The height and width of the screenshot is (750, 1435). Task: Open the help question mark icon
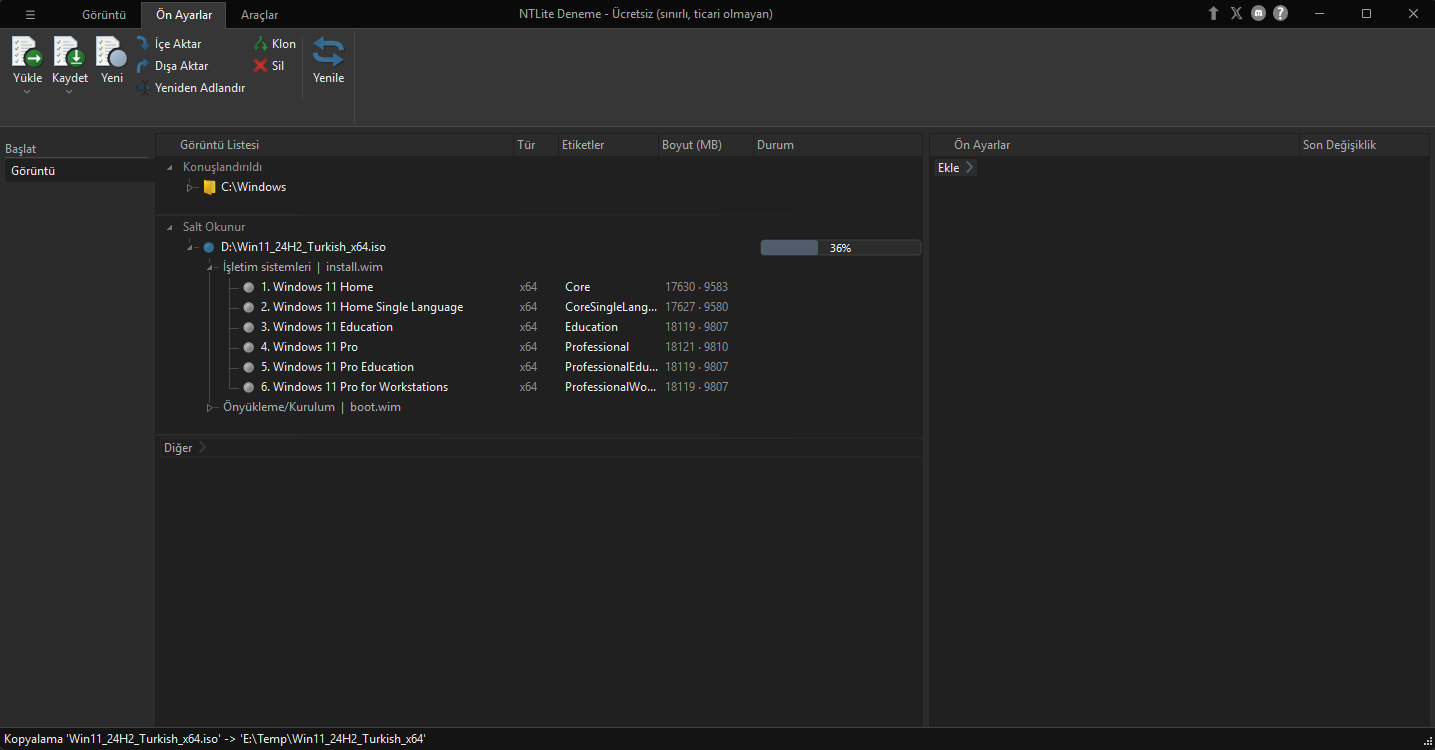pos(1280,13)
